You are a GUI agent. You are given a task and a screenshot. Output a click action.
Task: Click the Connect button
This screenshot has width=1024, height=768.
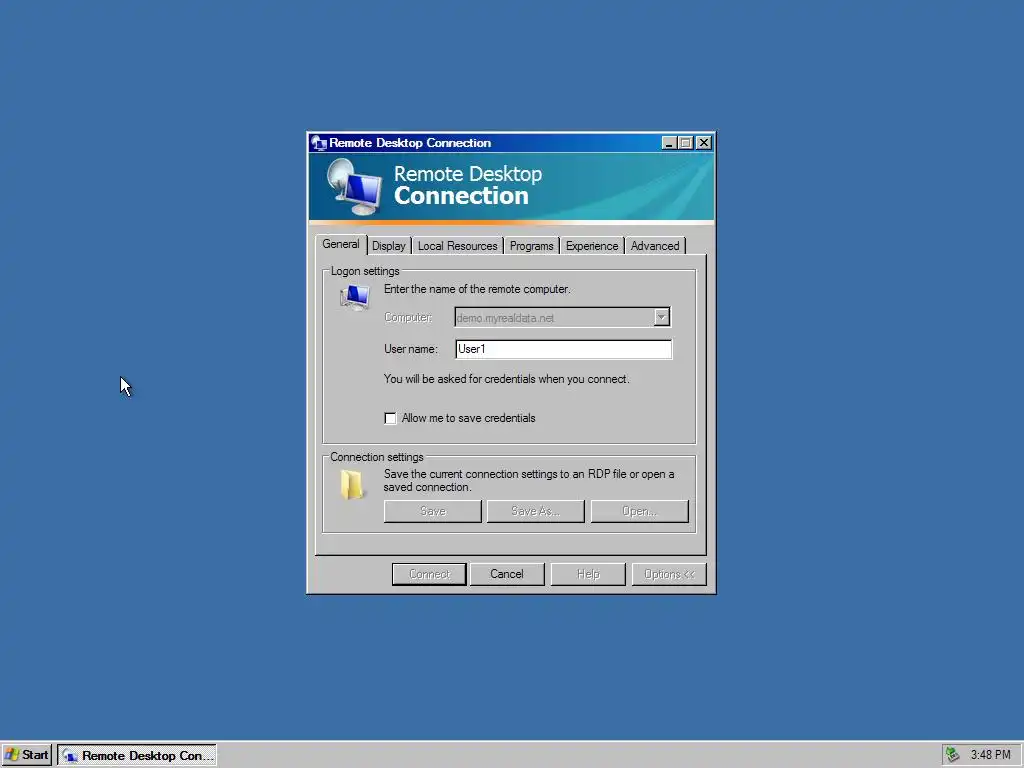(x=429, y=574)
